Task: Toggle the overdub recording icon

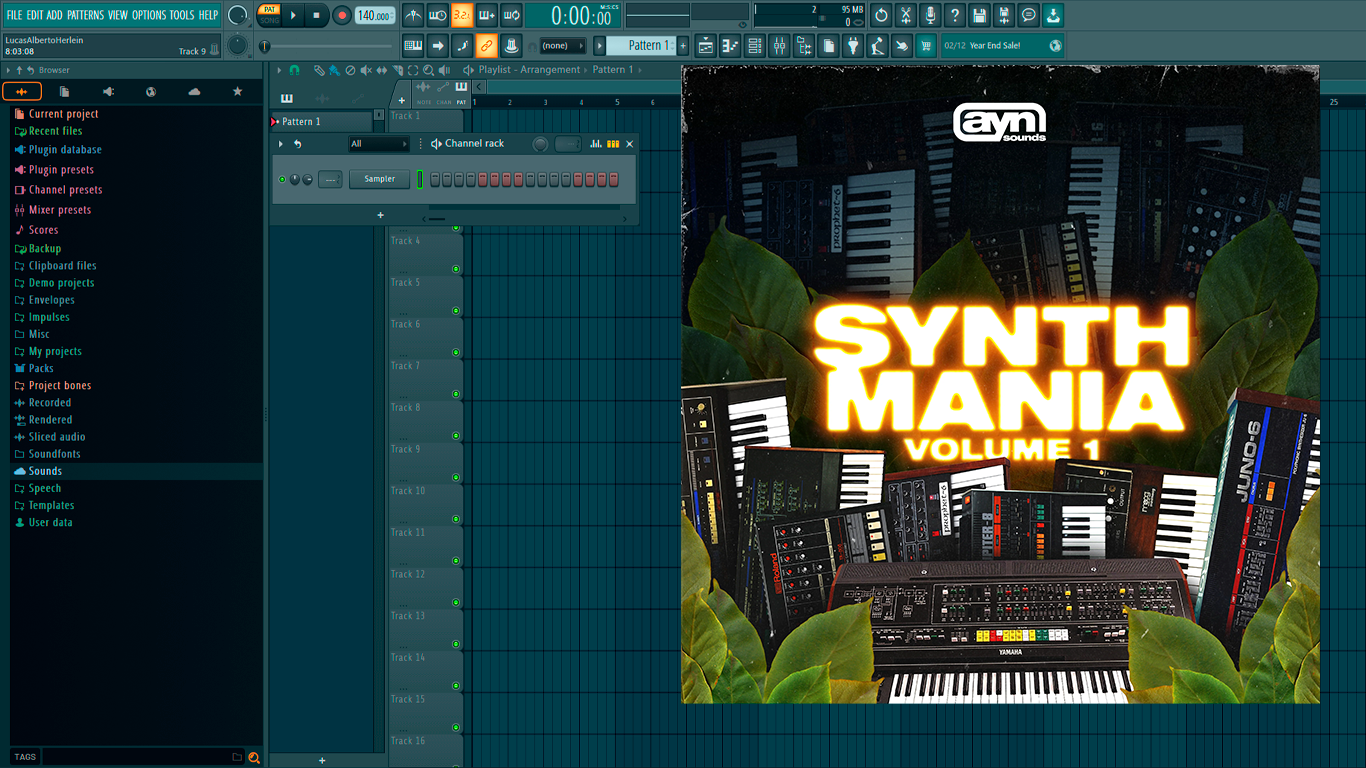Action: (x=487, y=15)
